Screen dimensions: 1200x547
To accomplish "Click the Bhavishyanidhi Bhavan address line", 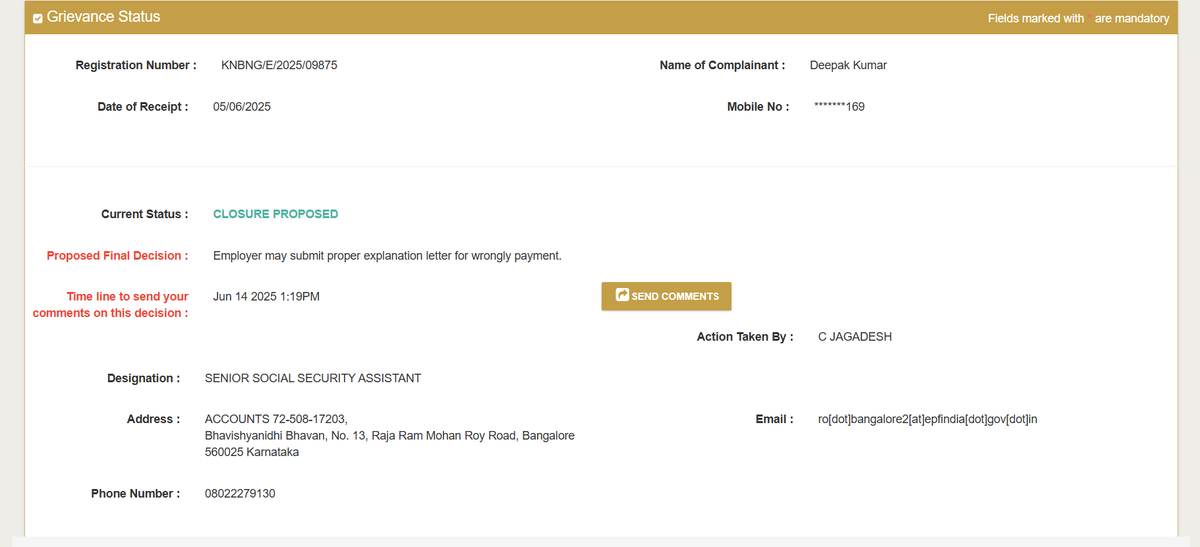I will tap(390, 436).
